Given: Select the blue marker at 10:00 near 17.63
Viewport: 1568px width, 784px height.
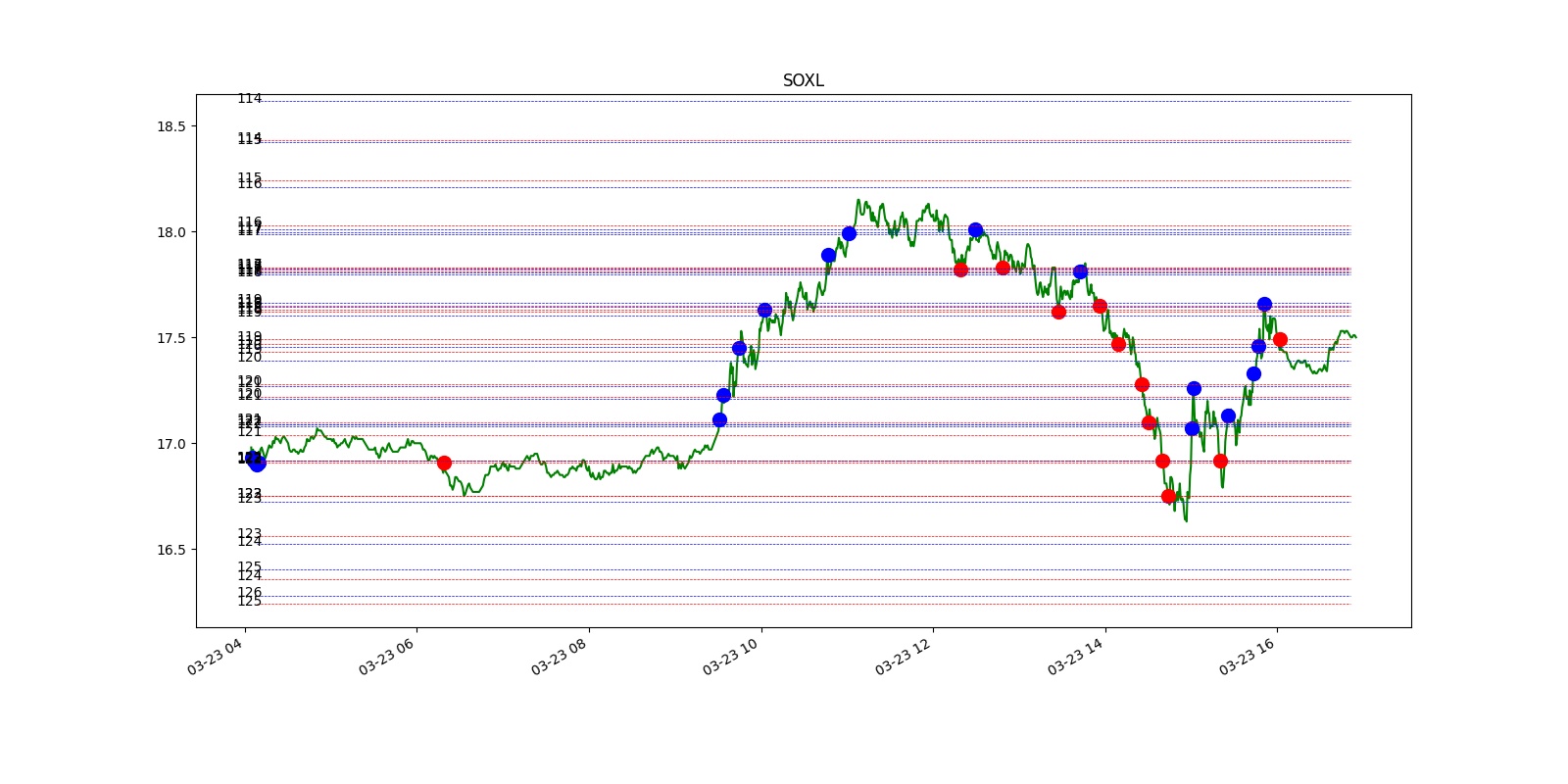Looking at the screenshot, I should pyautogui.click(x=764, y=310).
